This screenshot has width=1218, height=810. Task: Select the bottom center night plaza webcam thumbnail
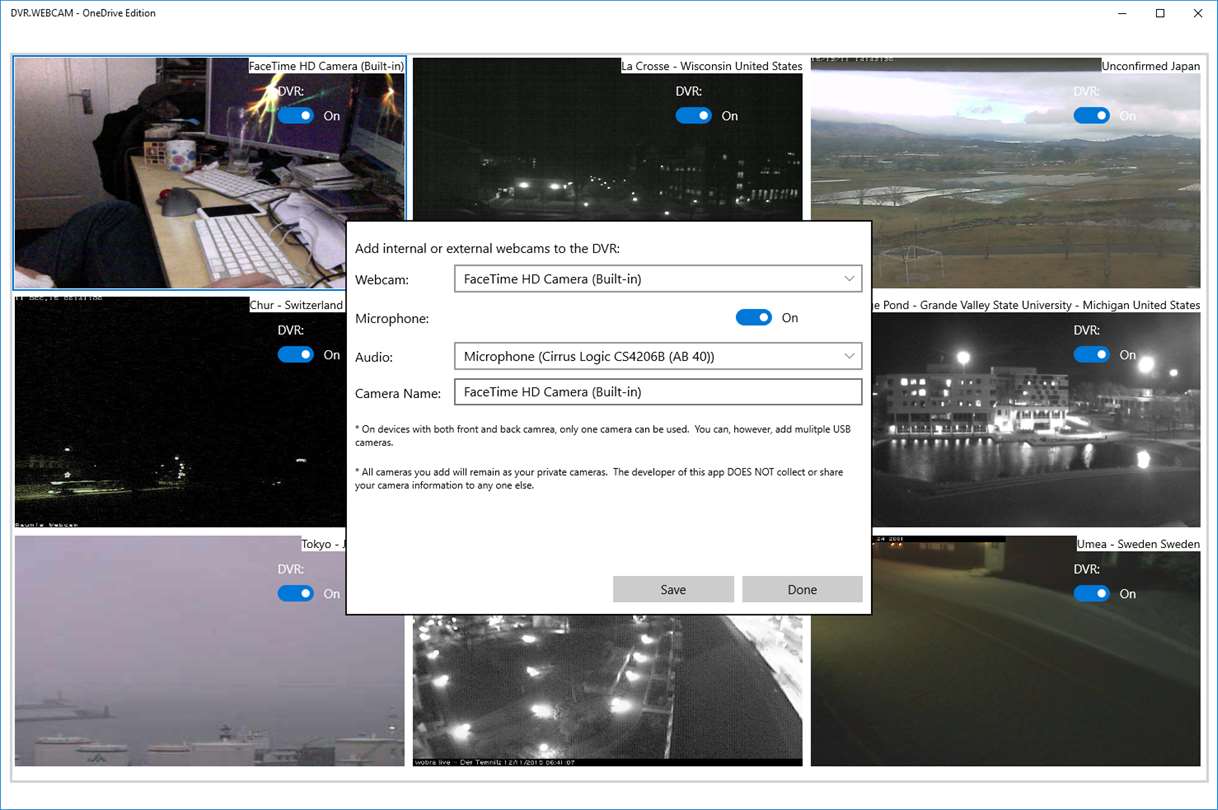[x=607, y=690]
